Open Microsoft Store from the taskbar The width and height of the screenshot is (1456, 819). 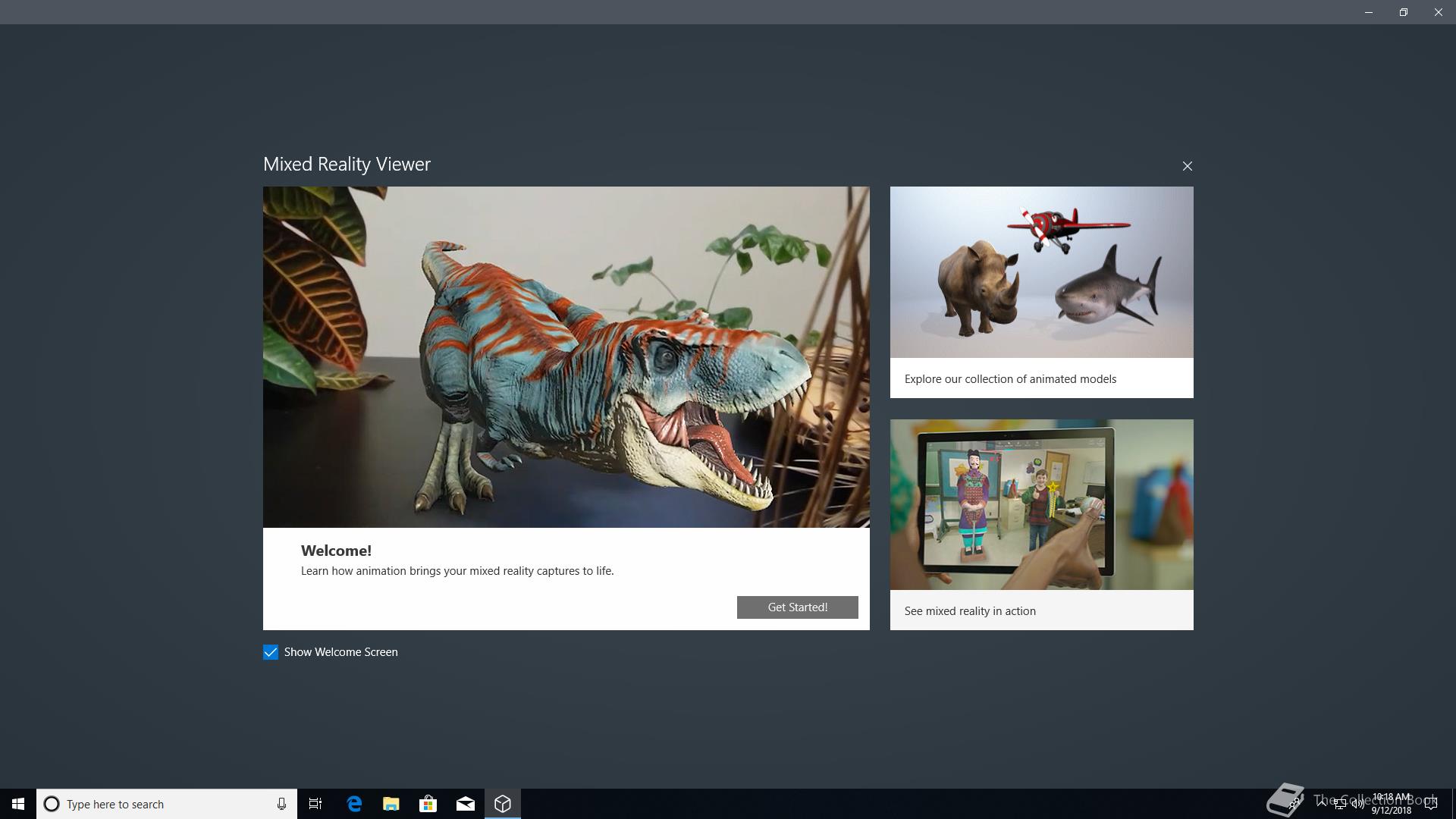428,804
